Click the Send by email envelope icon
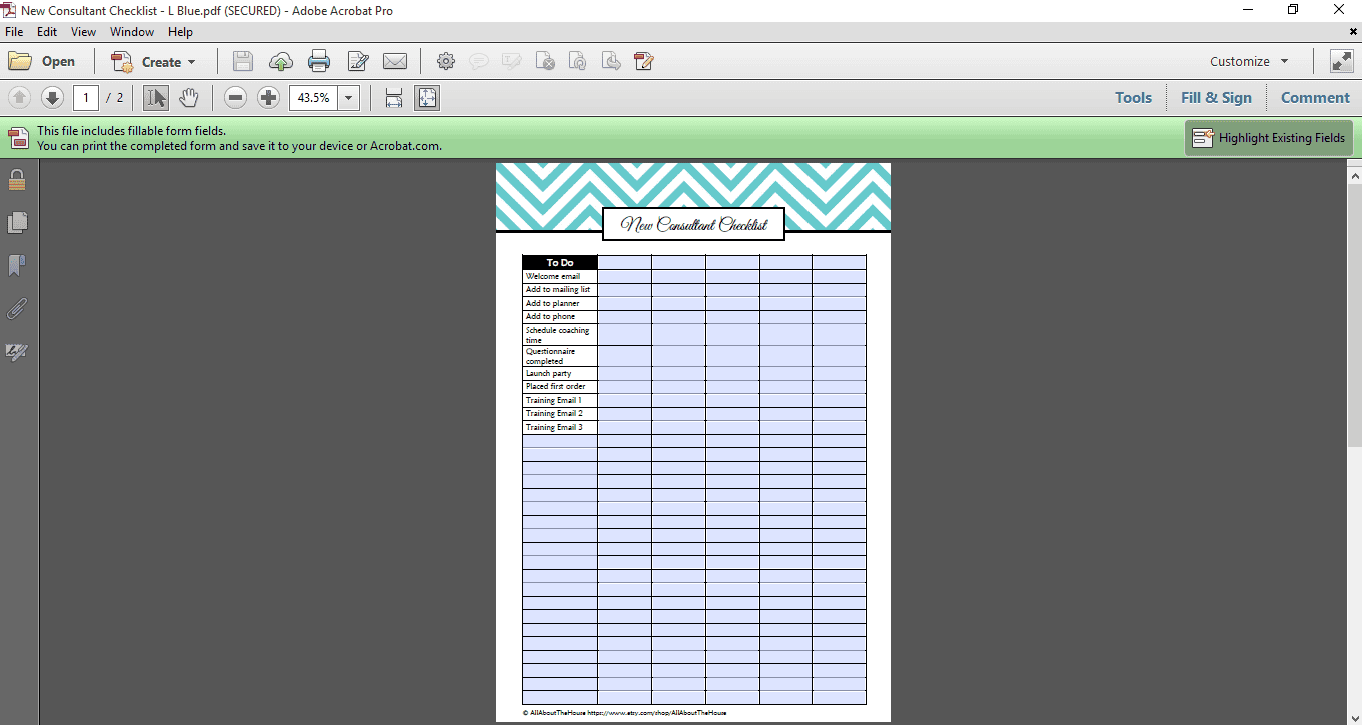Image resolution: width=1362 pixels, height=725 pixels. click(395, 62)
